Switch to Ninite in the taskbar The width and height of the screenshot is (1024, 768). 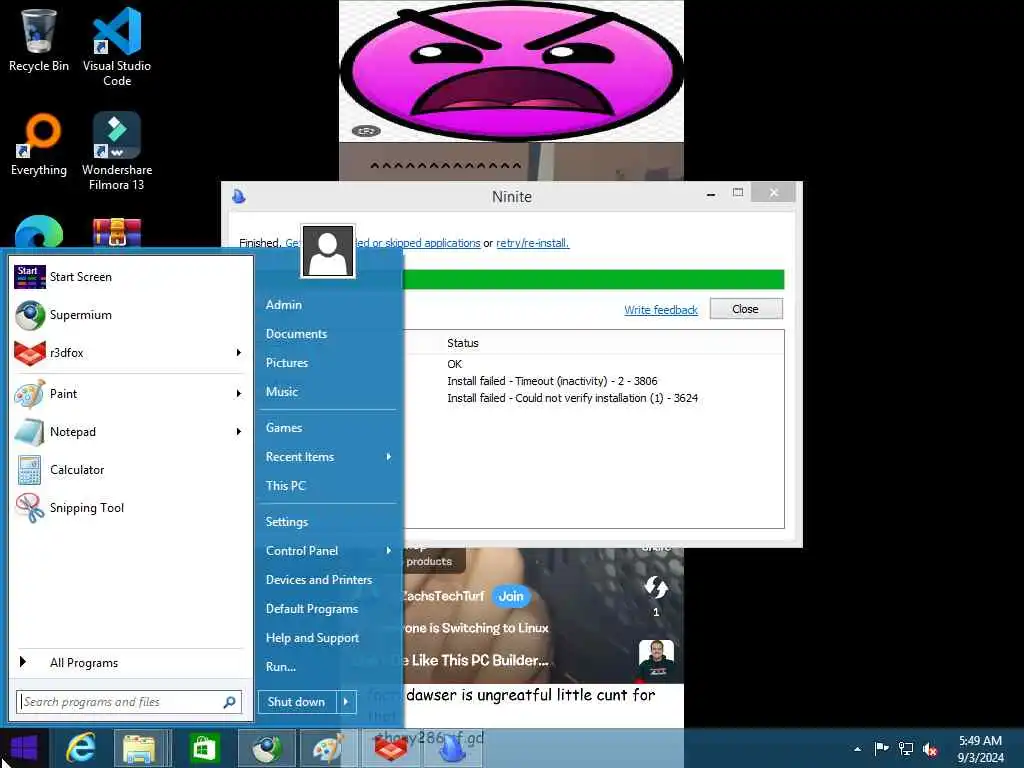tap(452, 748)
